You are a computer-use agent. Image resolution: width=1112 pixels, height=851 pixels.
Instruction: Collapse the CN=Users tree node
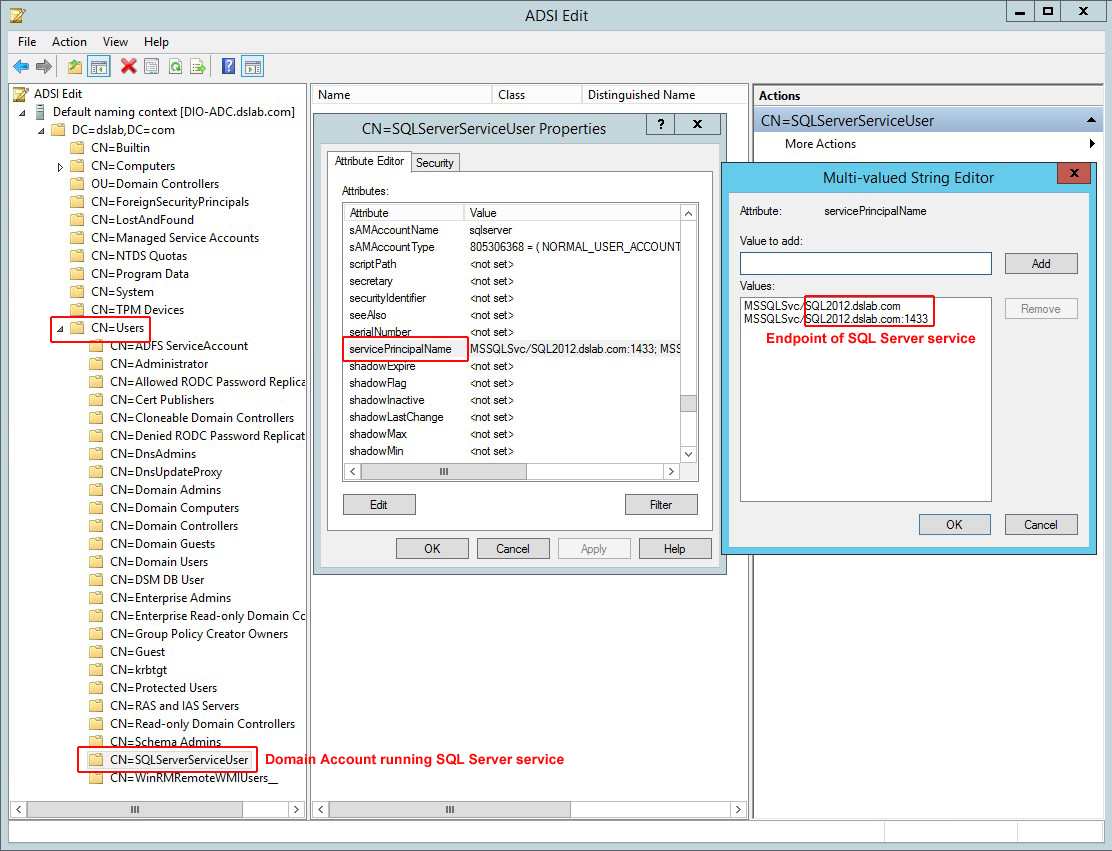click(60, 329)
